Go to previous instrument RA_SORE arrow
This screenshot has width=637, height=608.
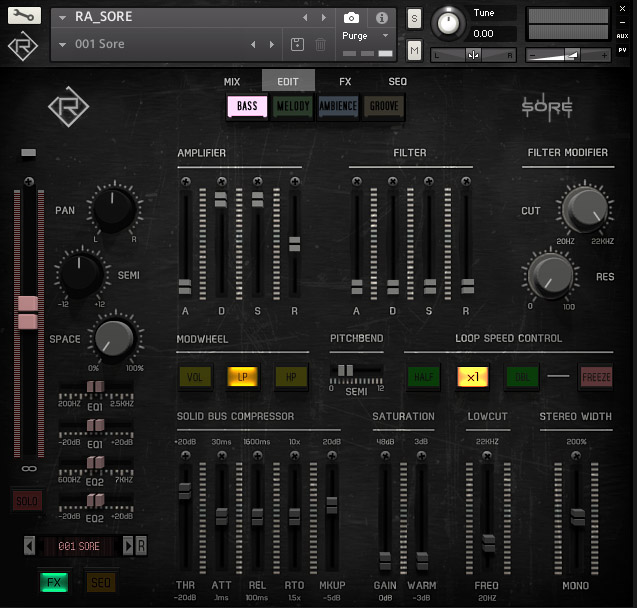click(x=305, y=17)
